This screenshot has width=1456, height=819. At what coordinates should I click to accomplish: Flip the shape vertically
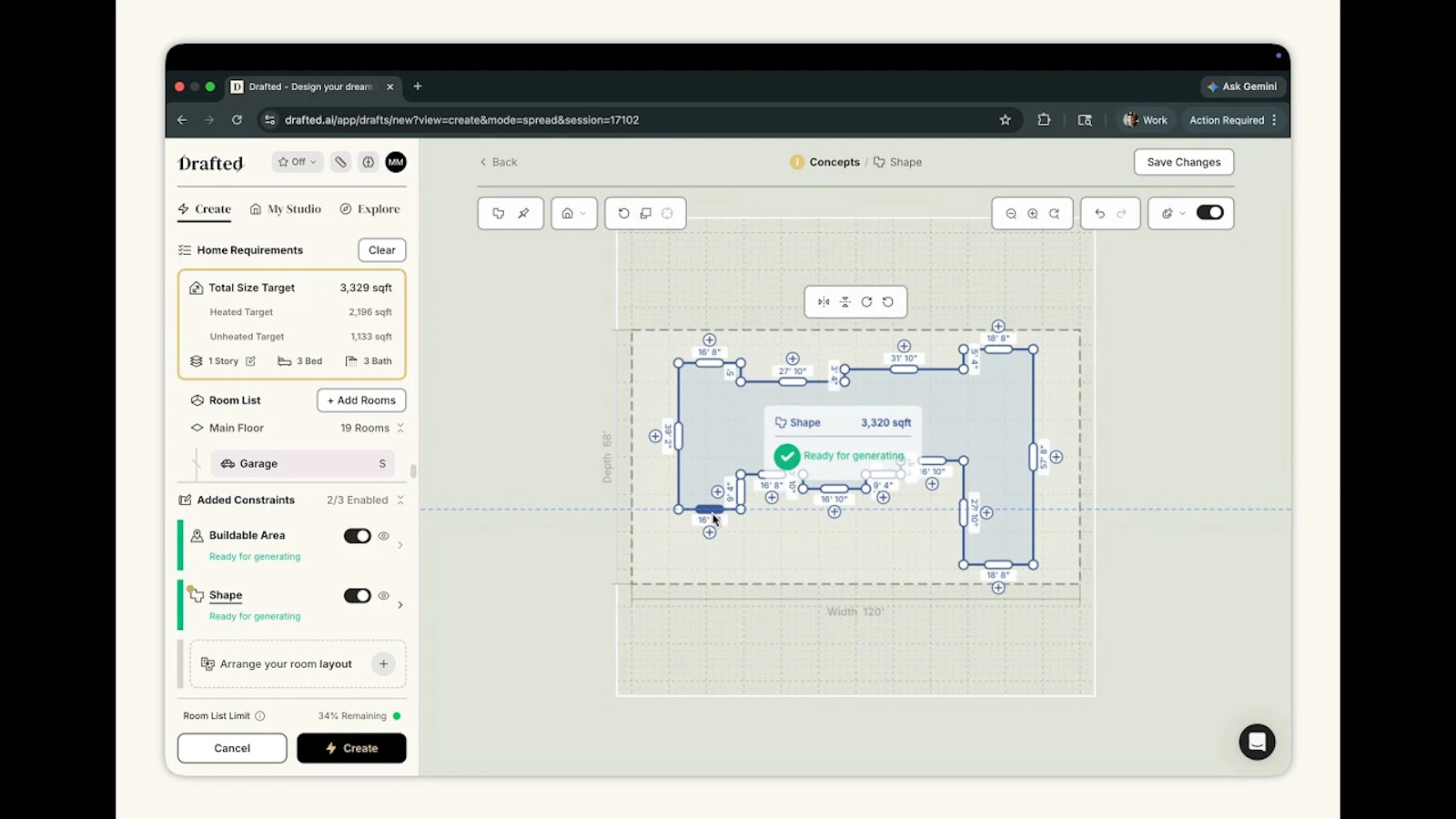[845, 302]
